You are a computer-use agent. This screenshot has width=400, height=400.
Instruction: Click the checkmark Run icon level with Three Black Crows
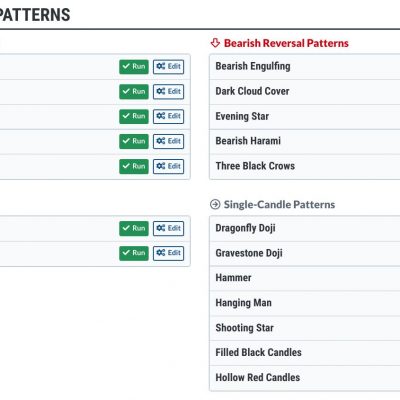126,166
